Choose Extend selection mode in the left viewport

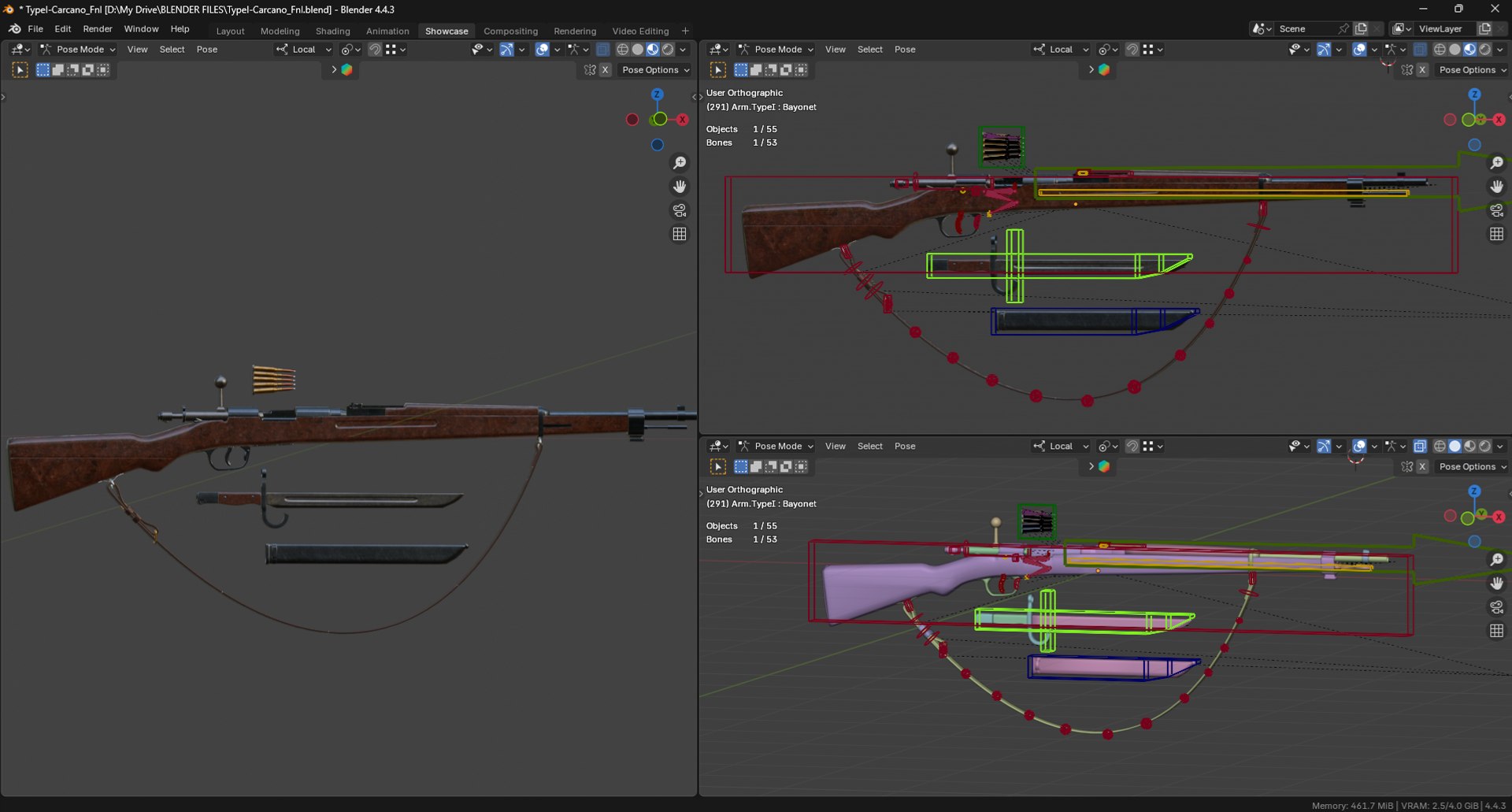(x=57, y=70)
